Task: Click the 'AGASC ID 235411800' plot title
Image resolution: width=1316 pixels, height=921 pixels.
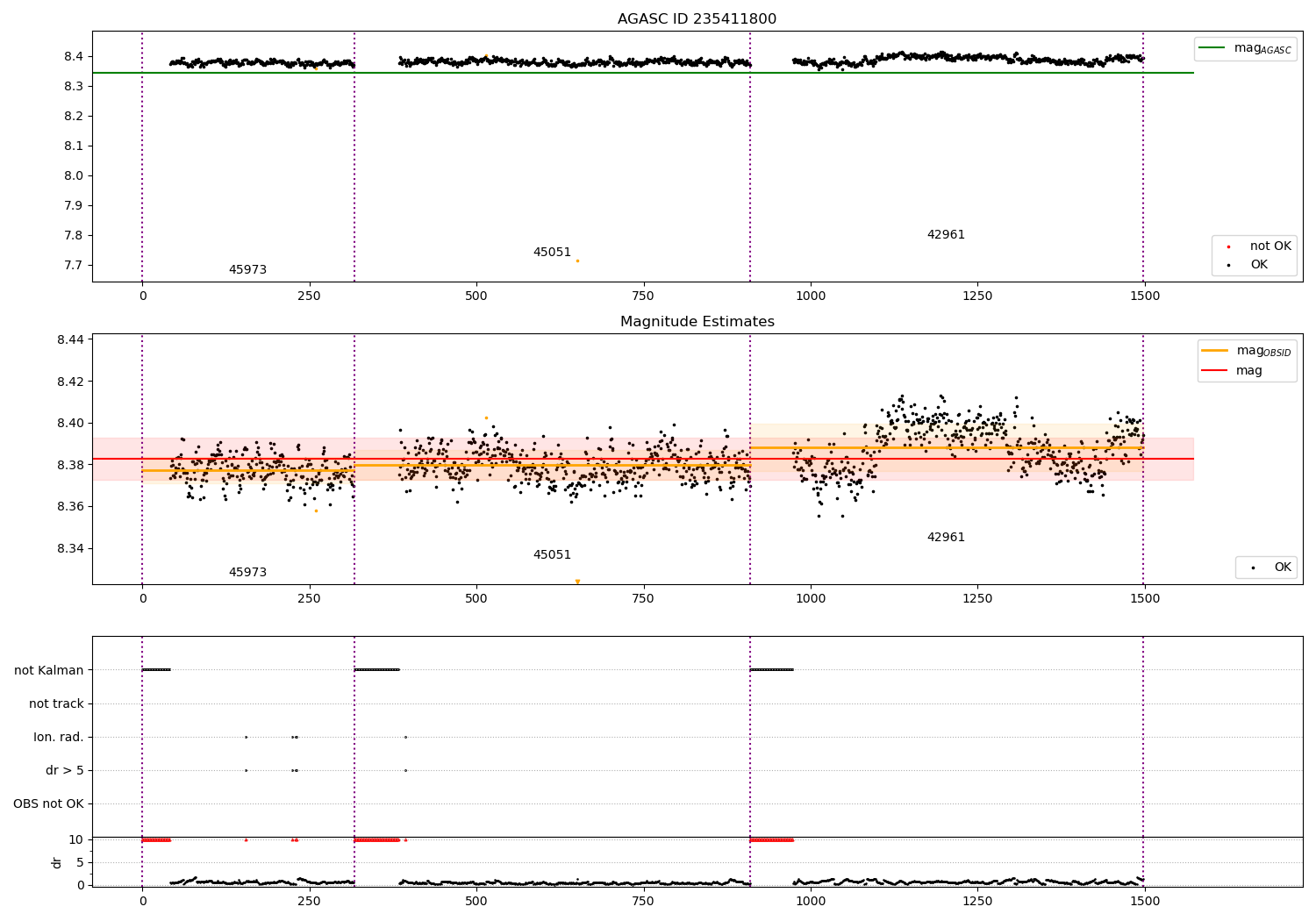Action: click(697, 19)
